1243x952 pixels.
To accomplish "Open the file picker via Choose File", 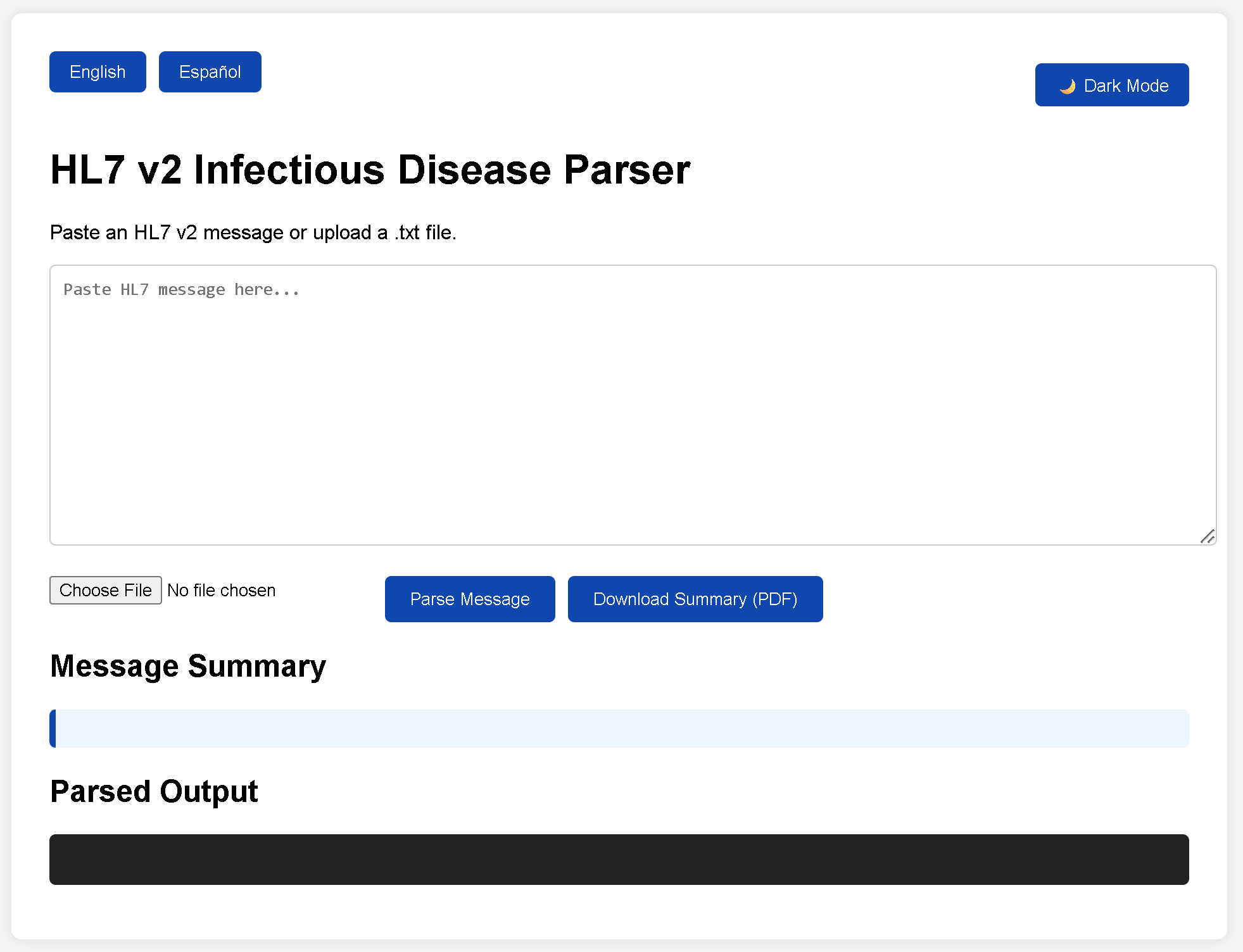I will pos(105,590).
